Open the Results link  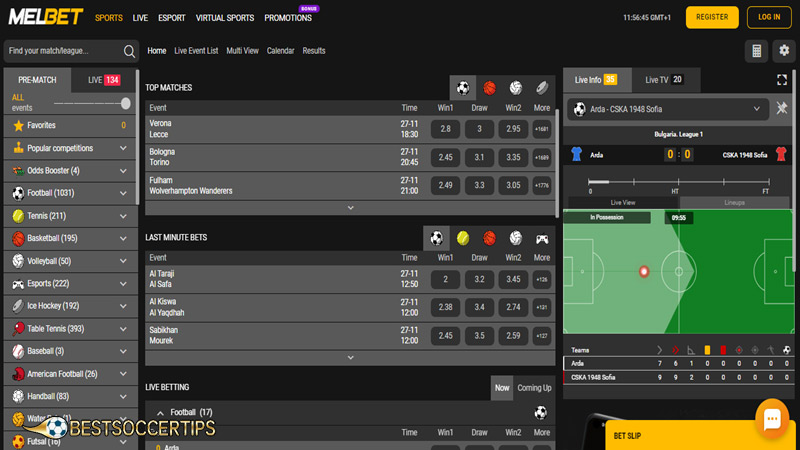(314, 51)
